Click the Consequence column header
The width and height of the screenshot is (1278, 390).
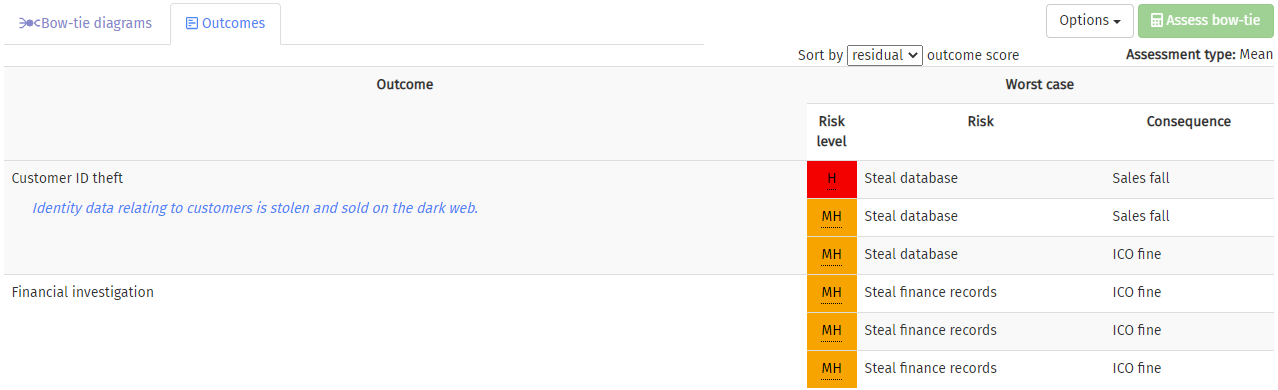[1189, 122]
